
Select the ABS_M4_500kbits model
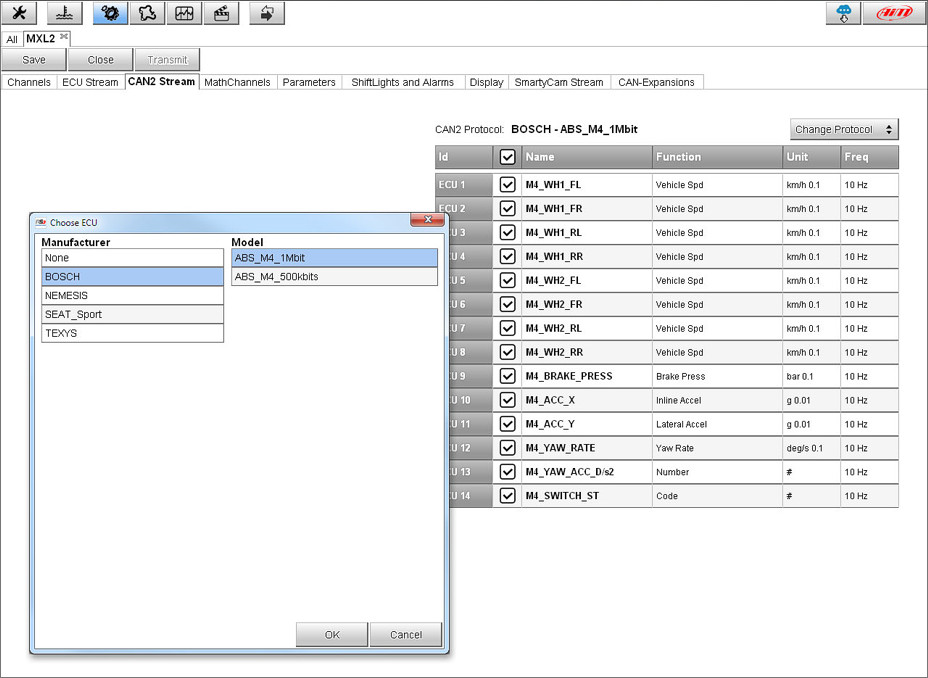click(334, 277)
